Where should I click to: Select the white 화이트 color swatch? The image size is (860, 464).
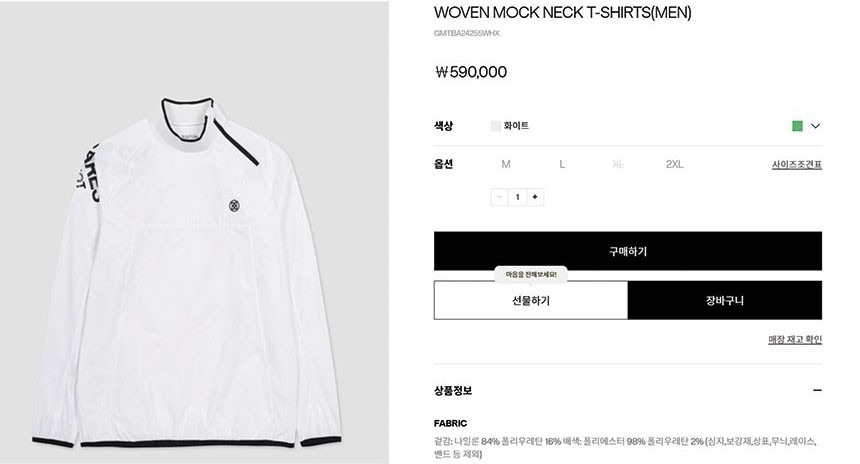pos(496,126)
